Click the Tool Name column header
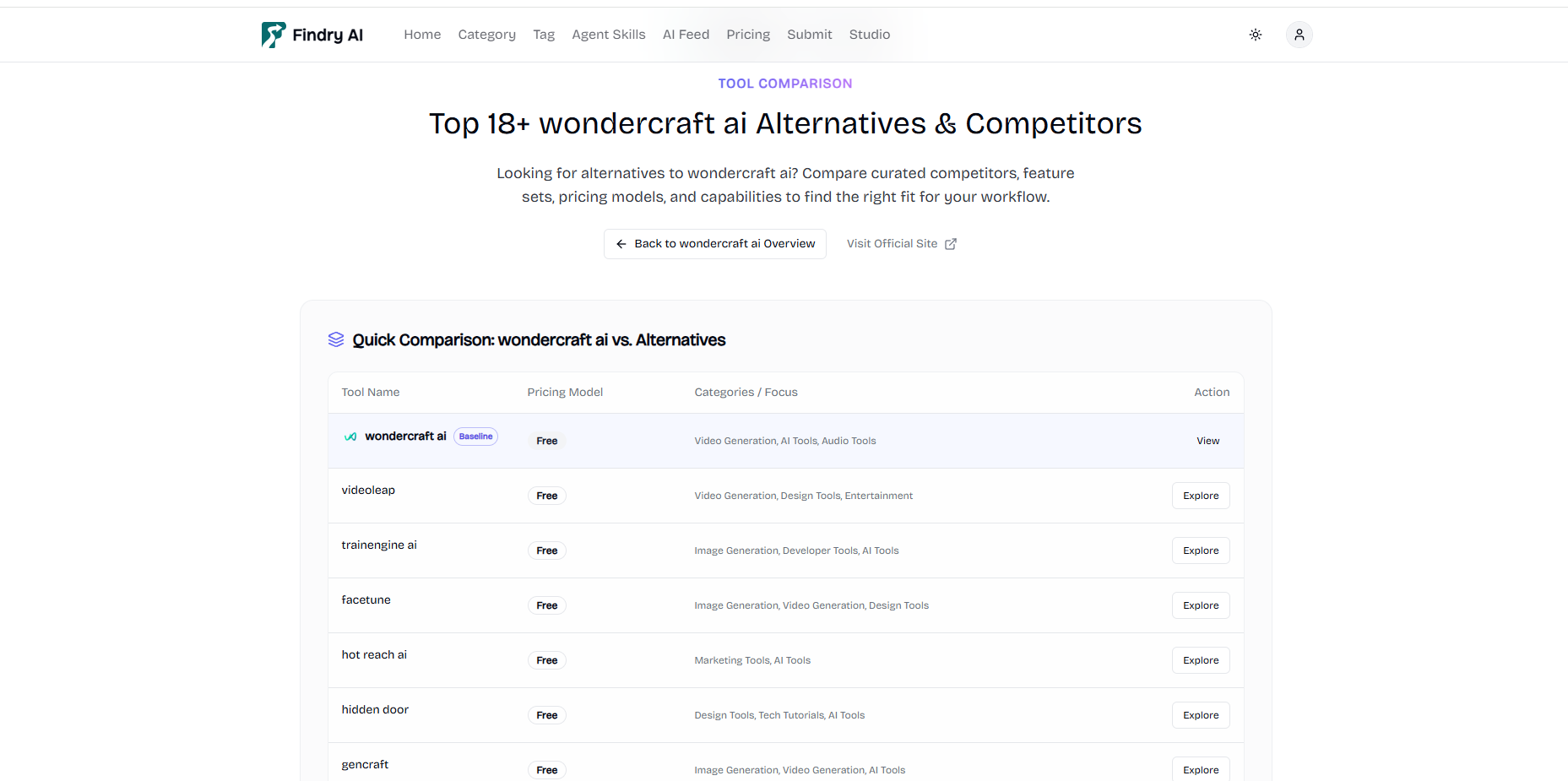Image resolution: width=1568 pixels, height=781 pixels. pos(371,393)
